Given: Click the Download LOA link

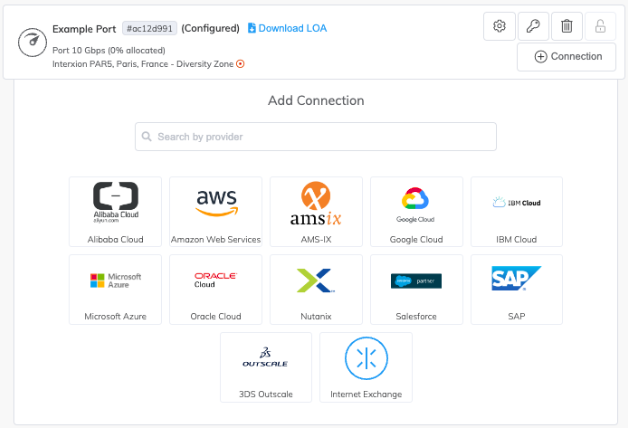Looking at the screenshot, I should coord(287,28).
